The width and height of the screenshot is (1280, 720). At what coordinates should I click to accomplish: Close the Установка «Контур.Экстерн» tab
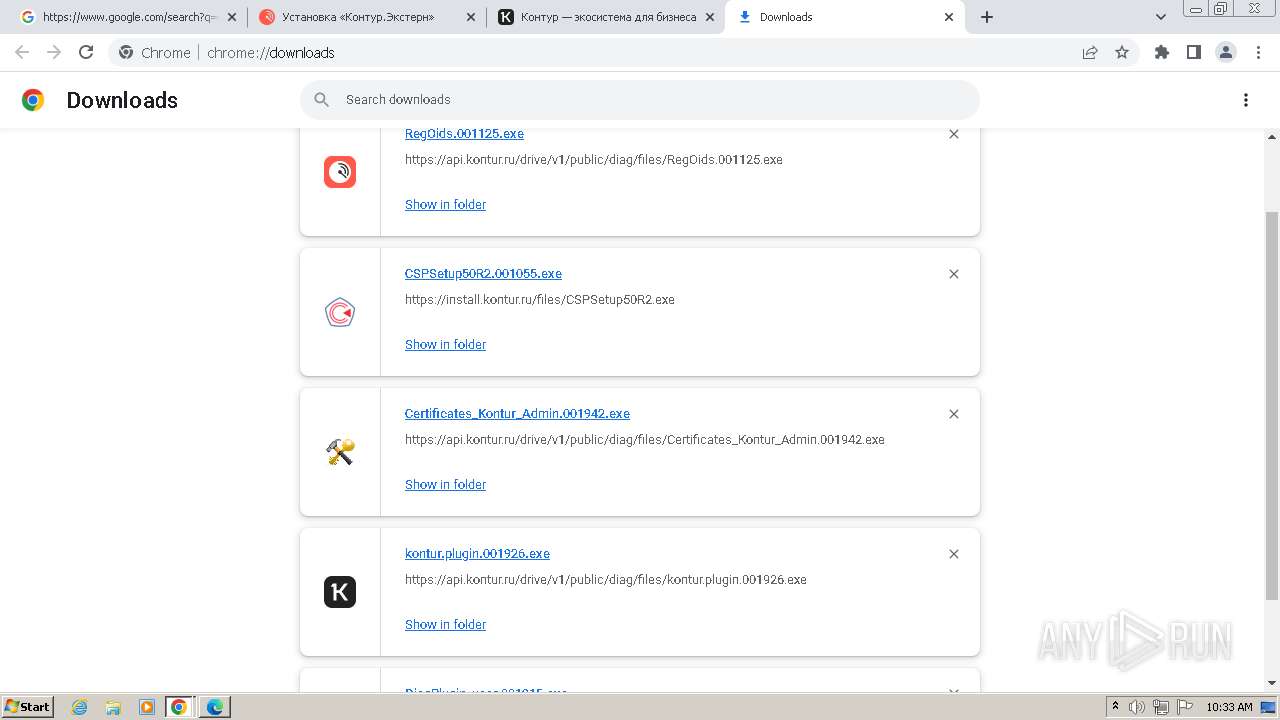(471, 17)
